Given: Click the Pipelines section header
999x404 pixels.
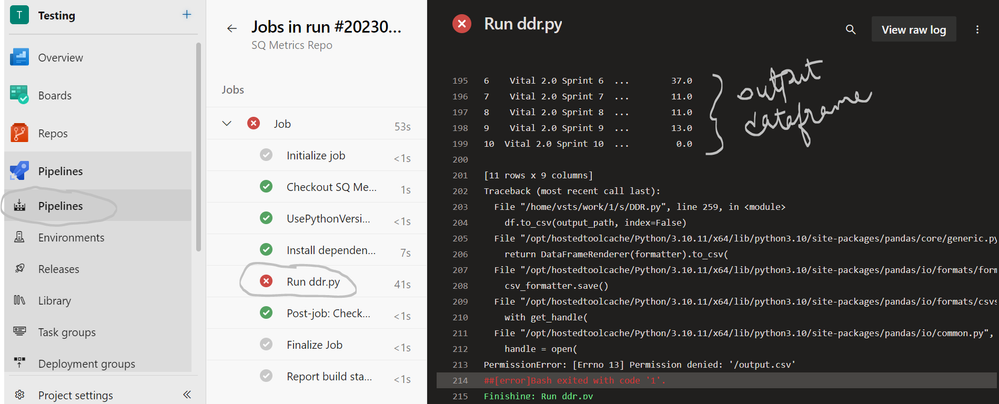Looking at the screenshot, I should point(60,171).
